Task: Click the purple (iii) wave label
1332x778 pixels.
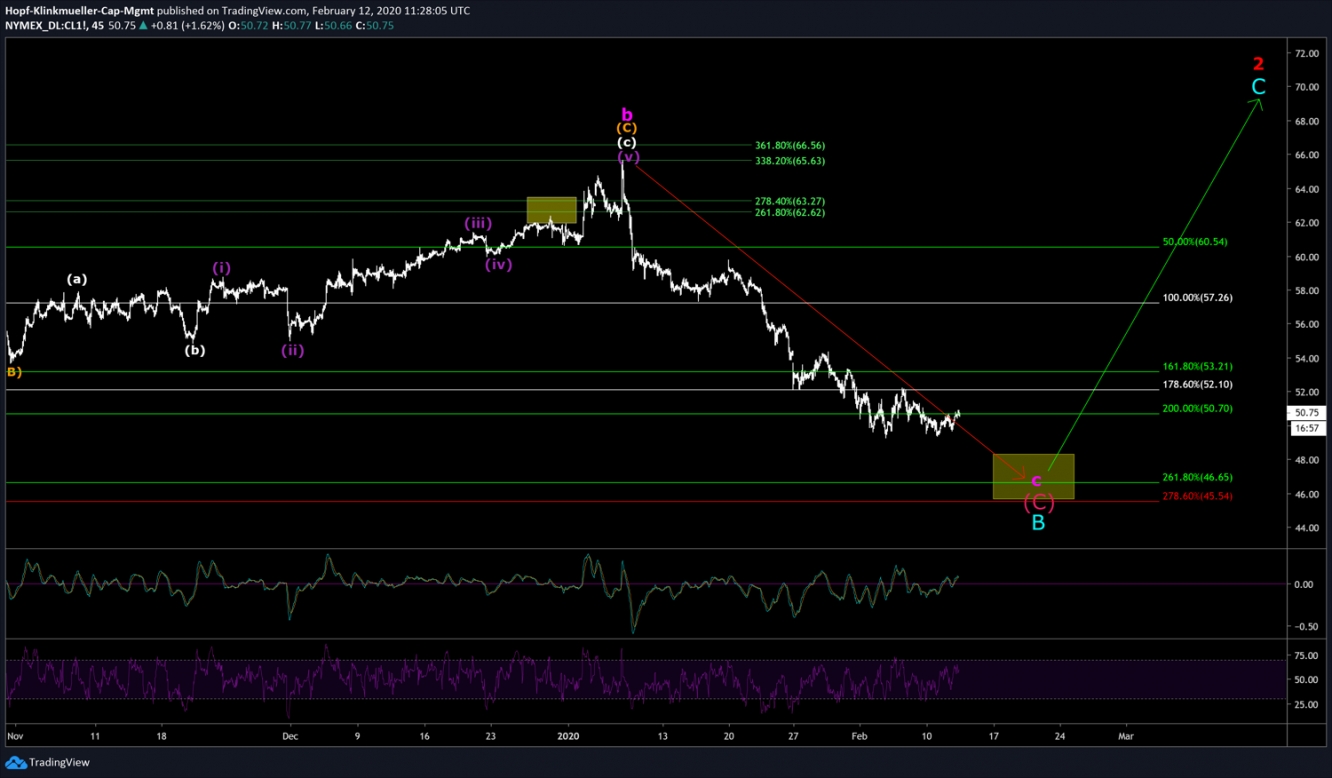Action: coord(477,223)
